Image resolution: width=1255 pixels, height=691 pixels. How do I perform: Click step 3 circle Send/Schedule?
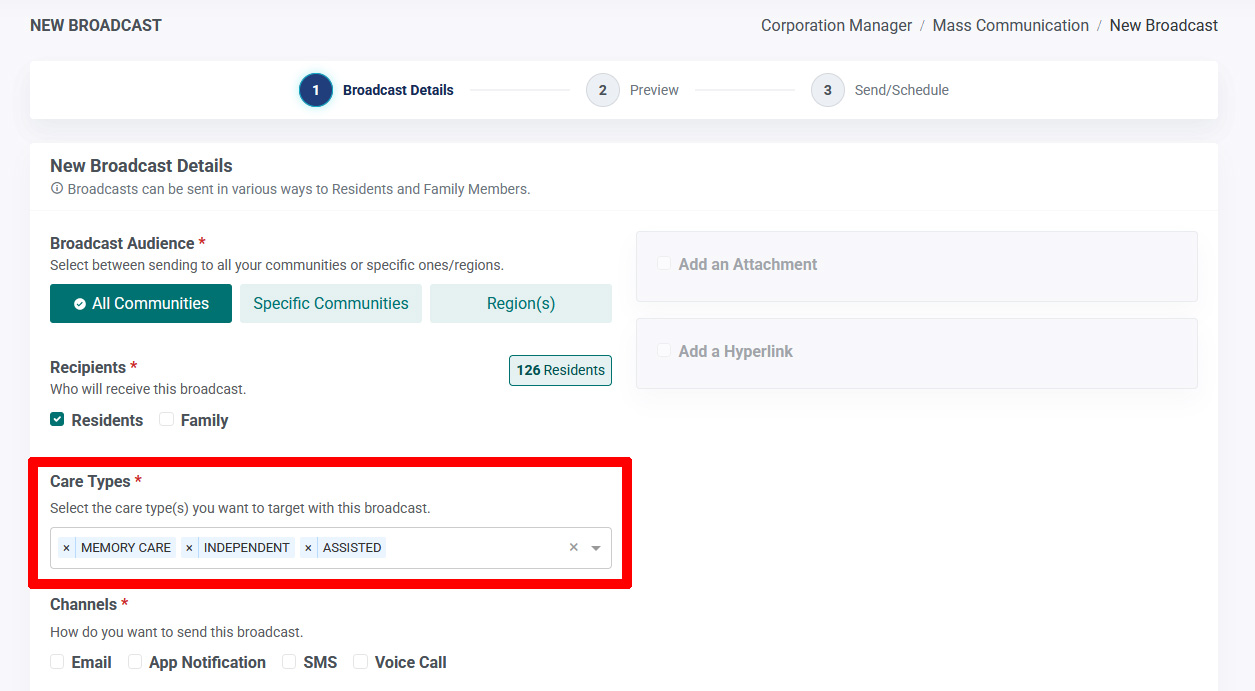pos(828,90)
